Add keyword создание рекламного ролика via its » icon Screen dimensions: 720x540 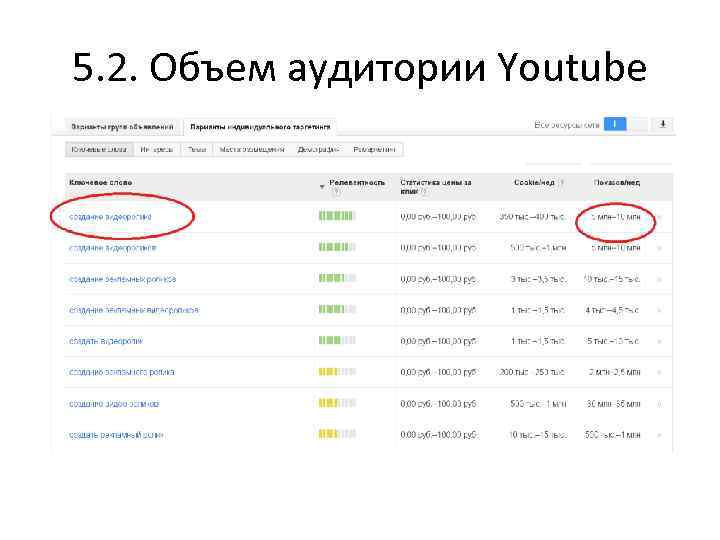pyautogui.click(x=659, y=372)
